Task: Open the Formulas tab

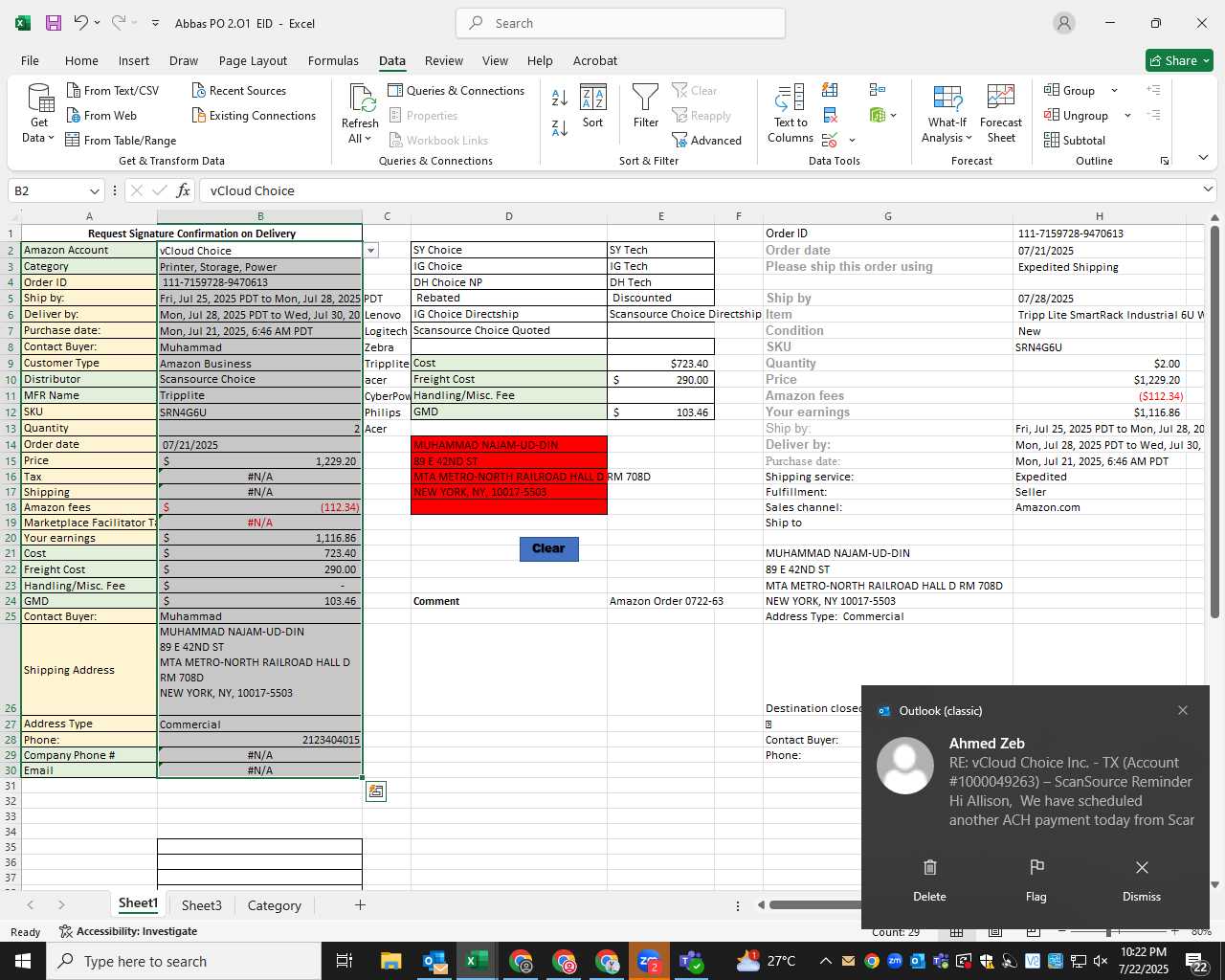Action: click(333, 60)
